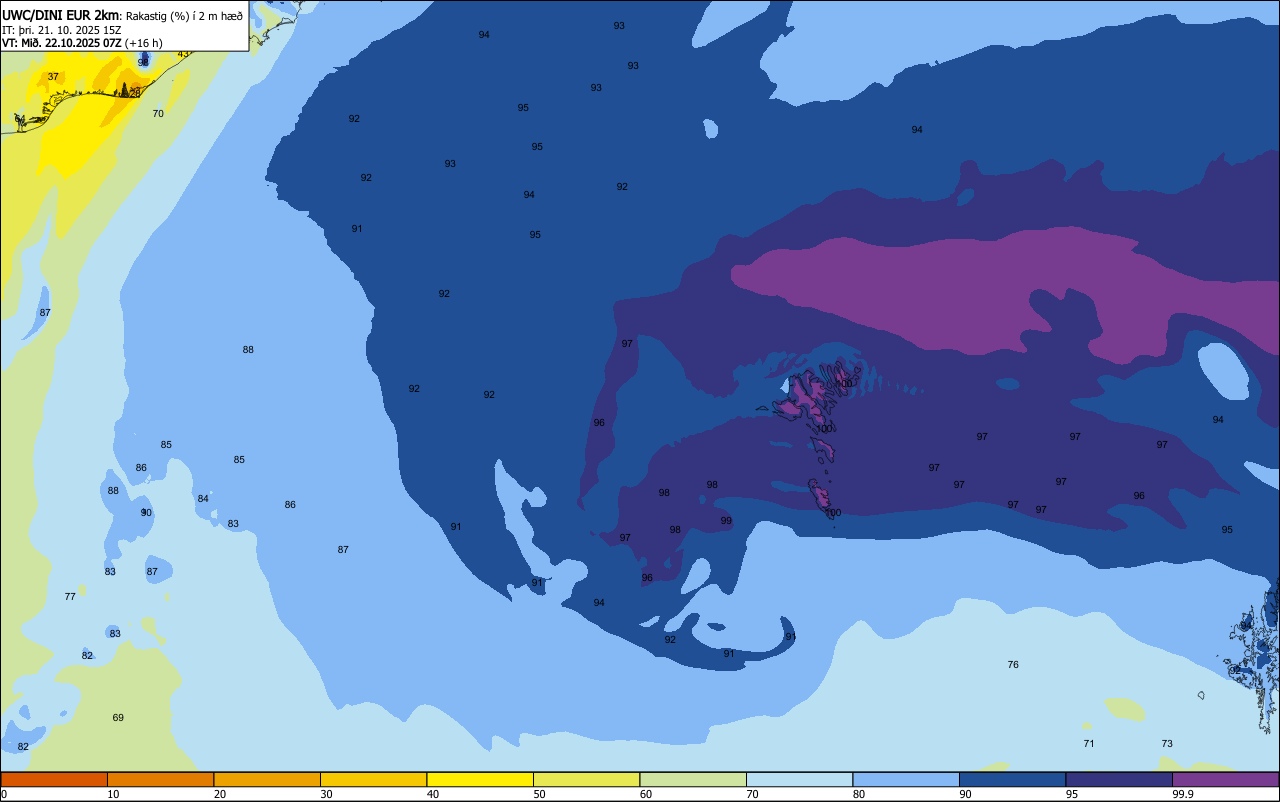Click the 80–90 light blue legend swatch
The width and height of the screenshot is (1280, 802).
click(x=906, y=779)
